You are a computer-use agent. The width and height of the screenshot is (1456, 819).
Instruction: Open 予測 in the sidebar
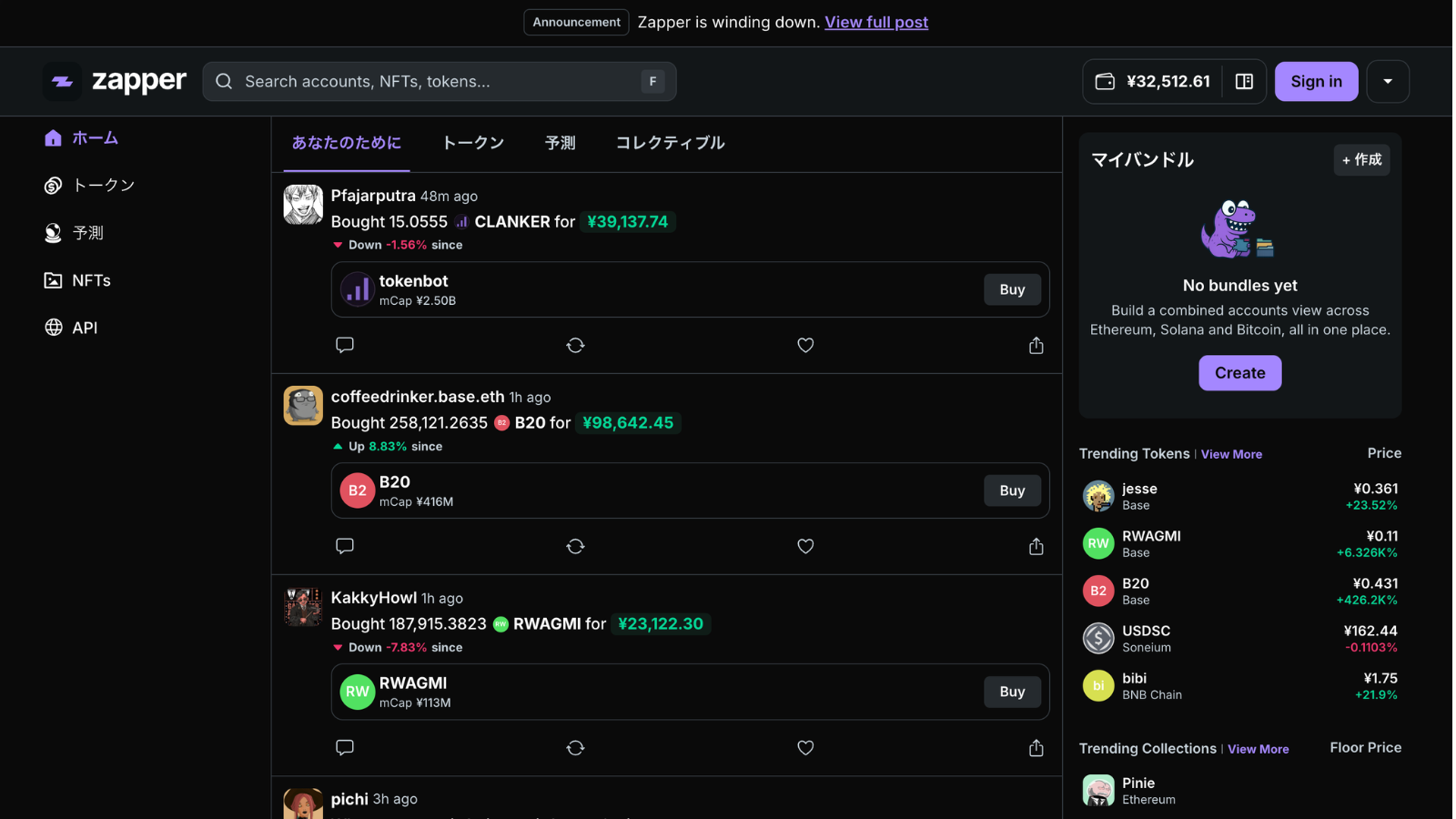click(75, 233)
